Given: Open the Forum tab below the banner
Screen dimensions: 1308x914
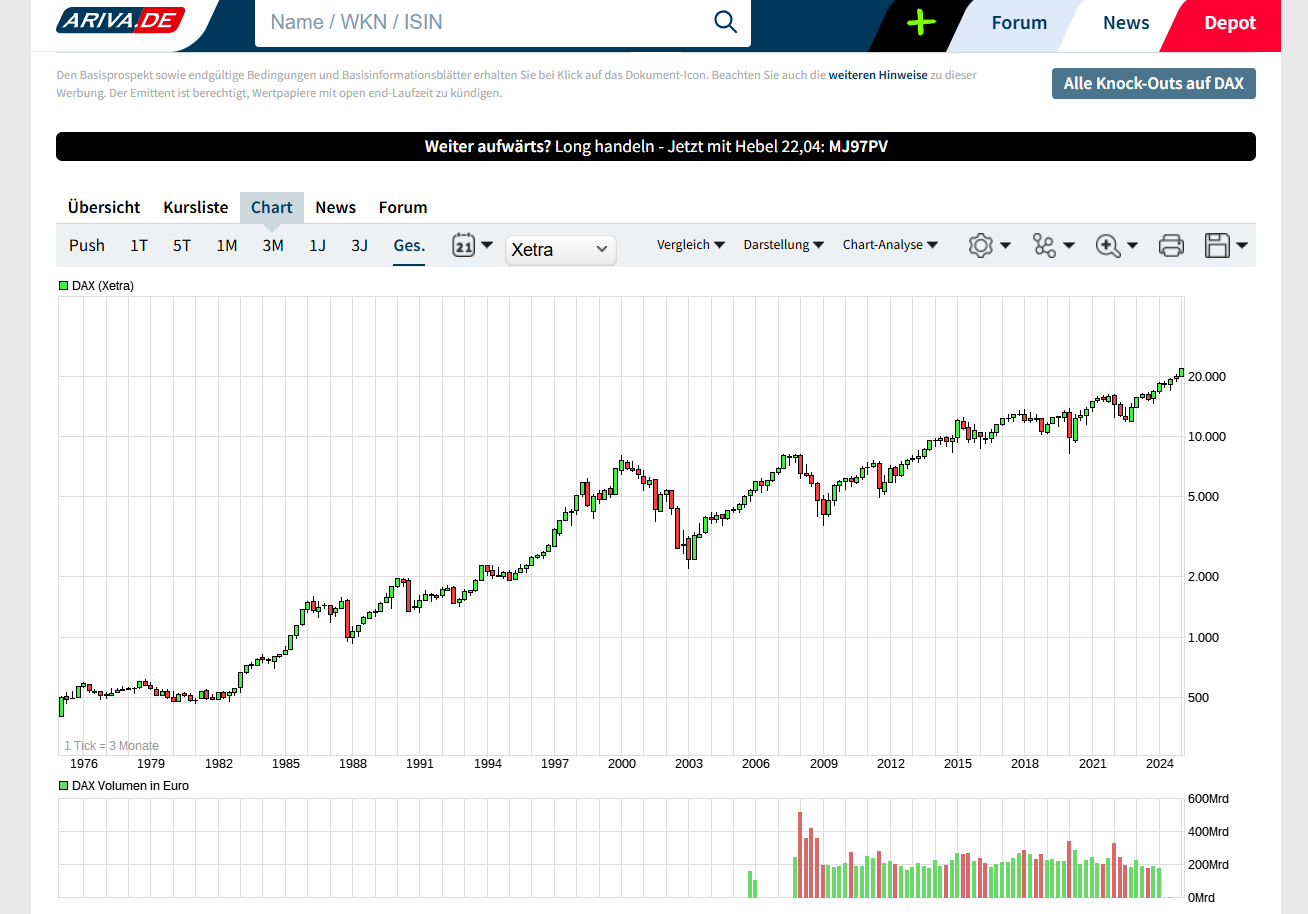Looking at the screenshot, I should pos(403,208).
